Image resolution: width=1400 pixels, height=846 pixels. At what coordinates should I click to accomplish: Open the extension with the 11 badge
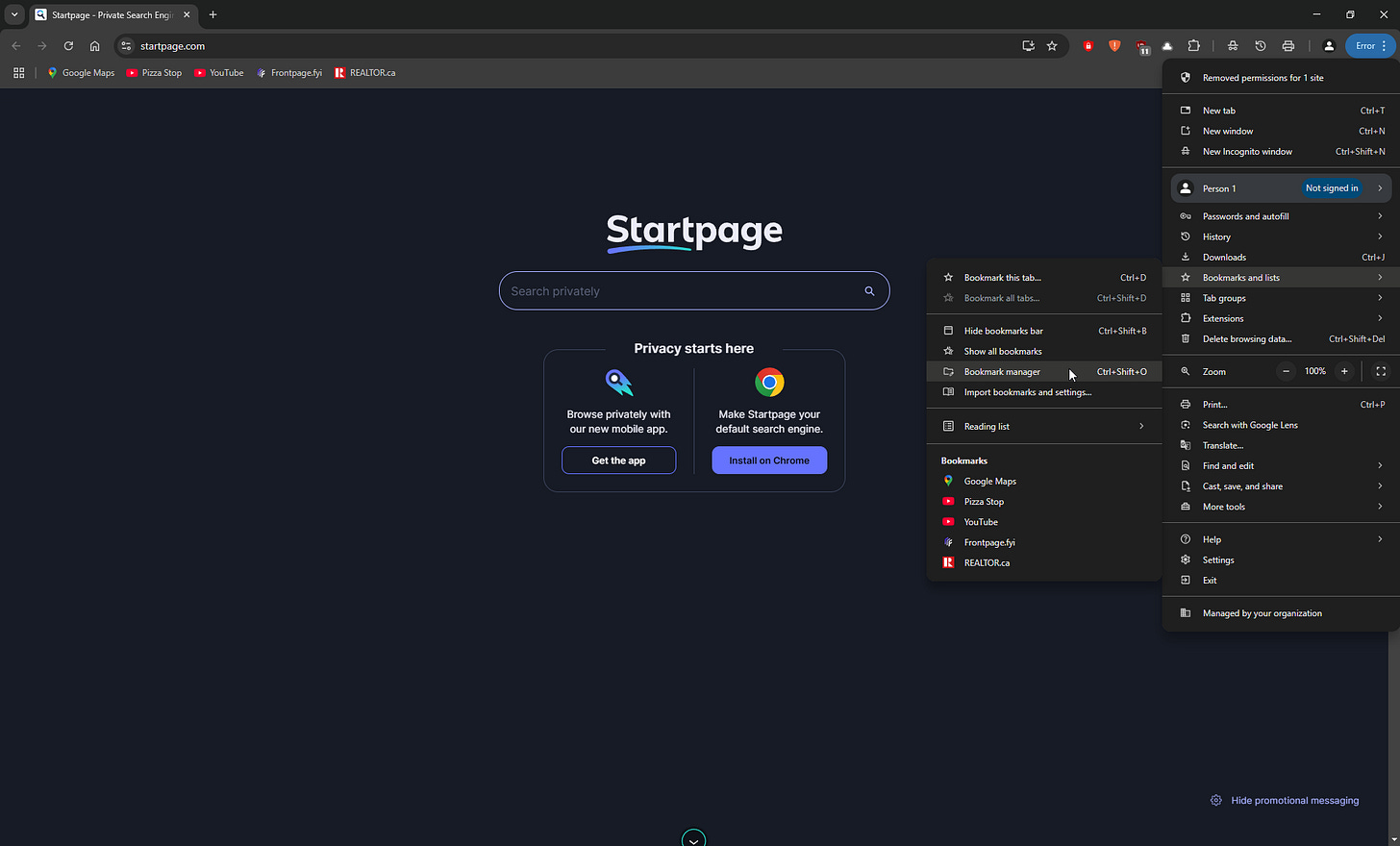pos(1141,45)
